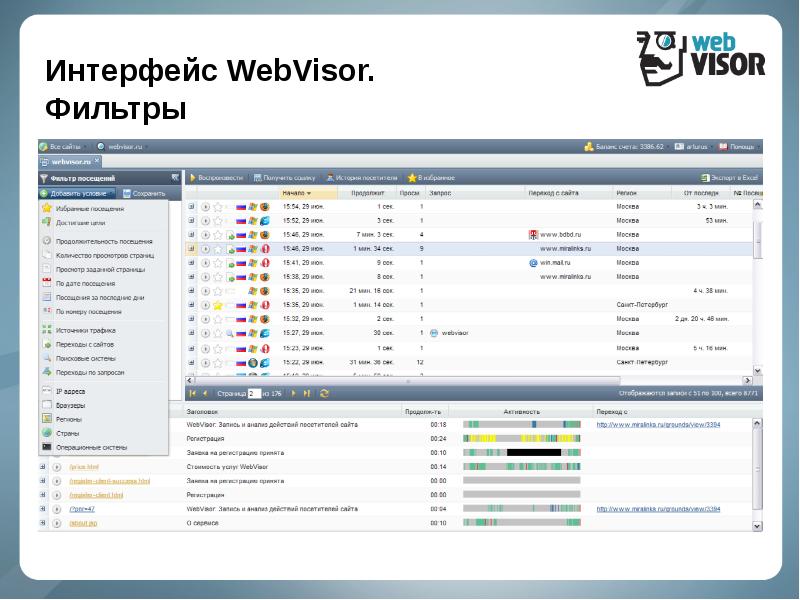Open История посетителя from the toolbar
Viewport: 800px width, 600px height.
pos(330,177)
